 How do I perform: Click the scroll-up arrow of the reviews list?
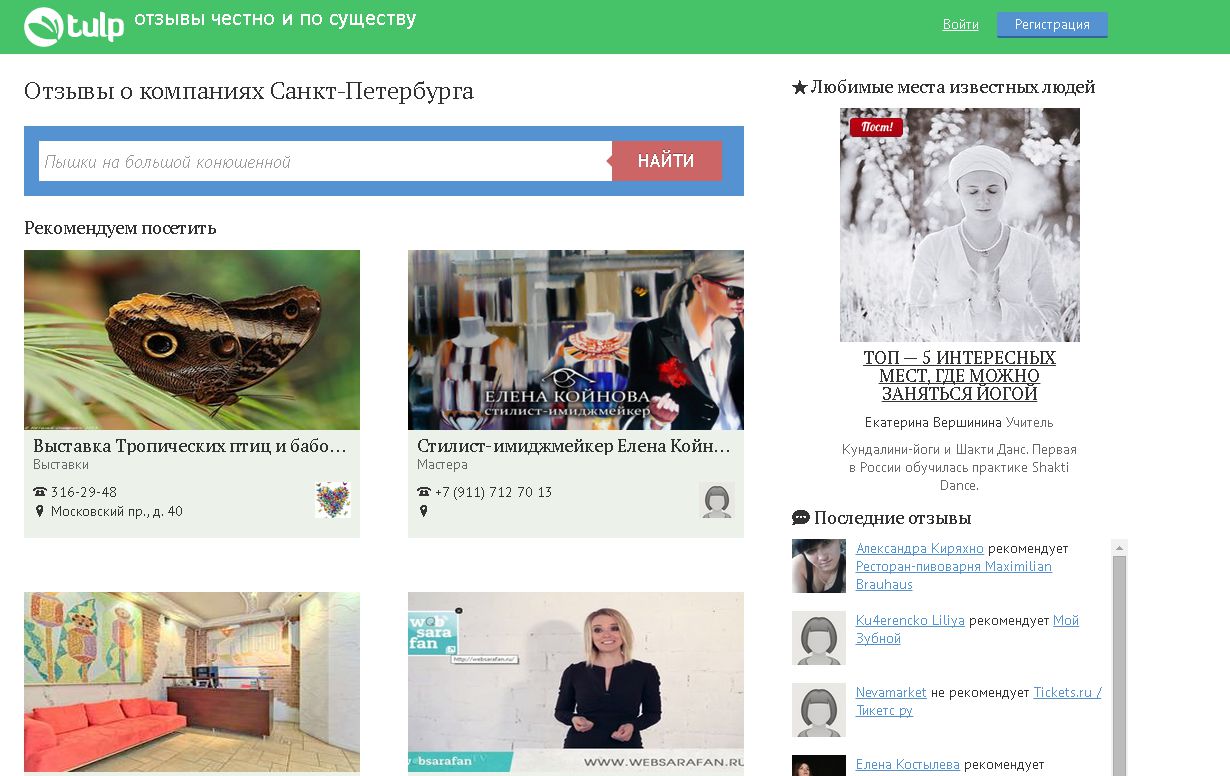tap(1120, 547)
